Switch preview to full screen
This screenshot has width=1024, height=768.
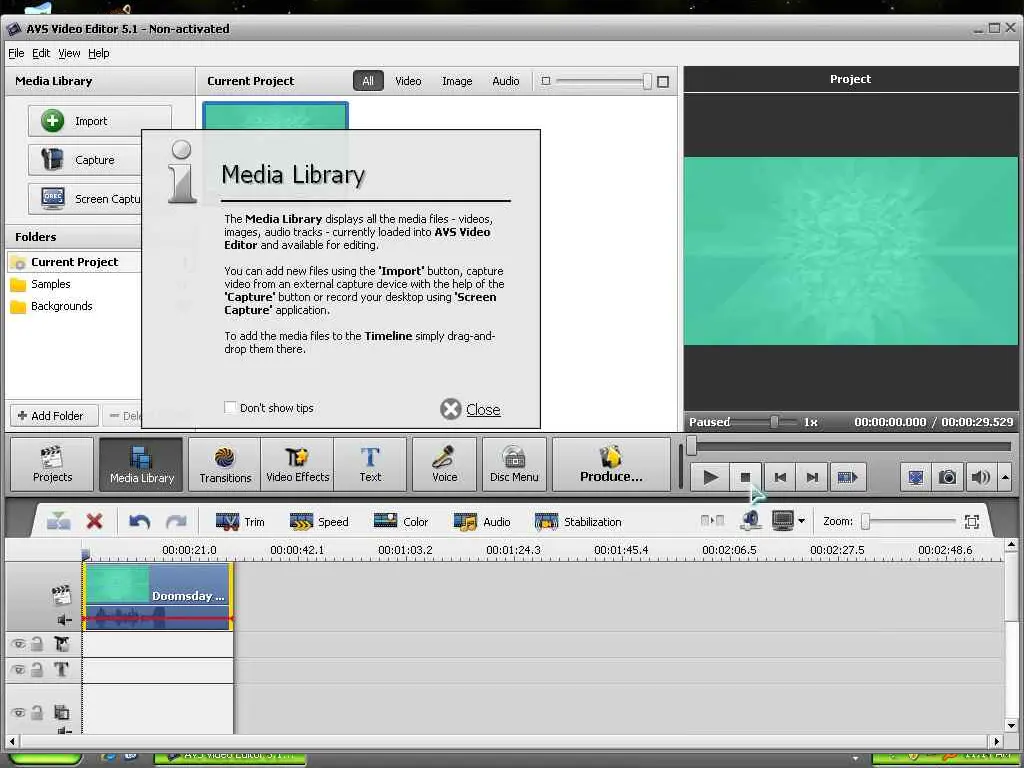click(x=916, y=477)
